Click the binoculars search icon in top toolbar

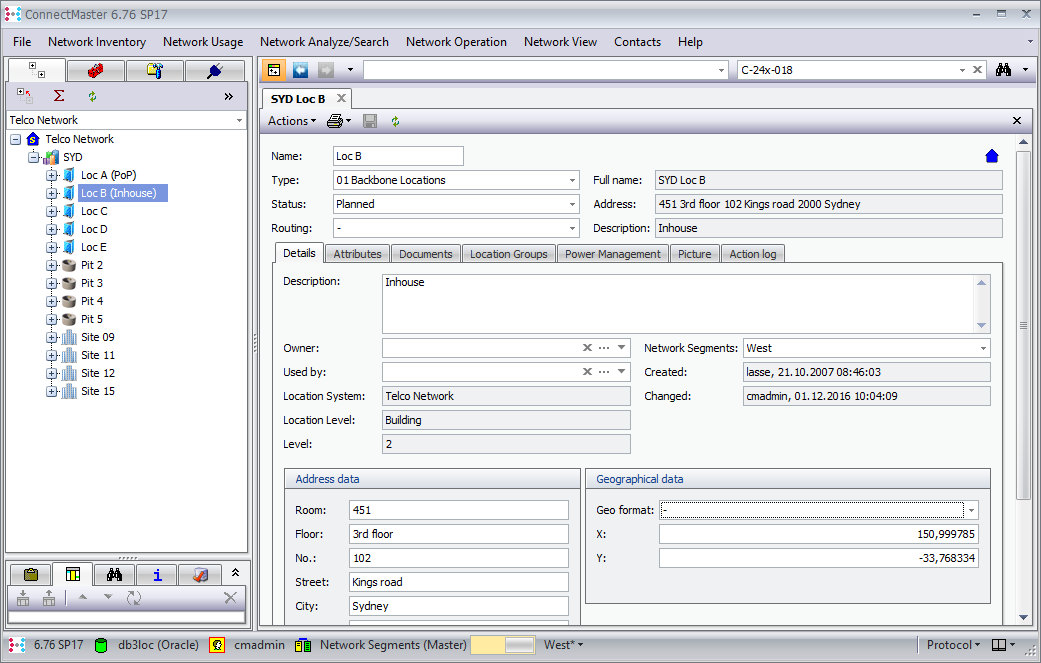pyautogui.click(x=1003, y=70)
